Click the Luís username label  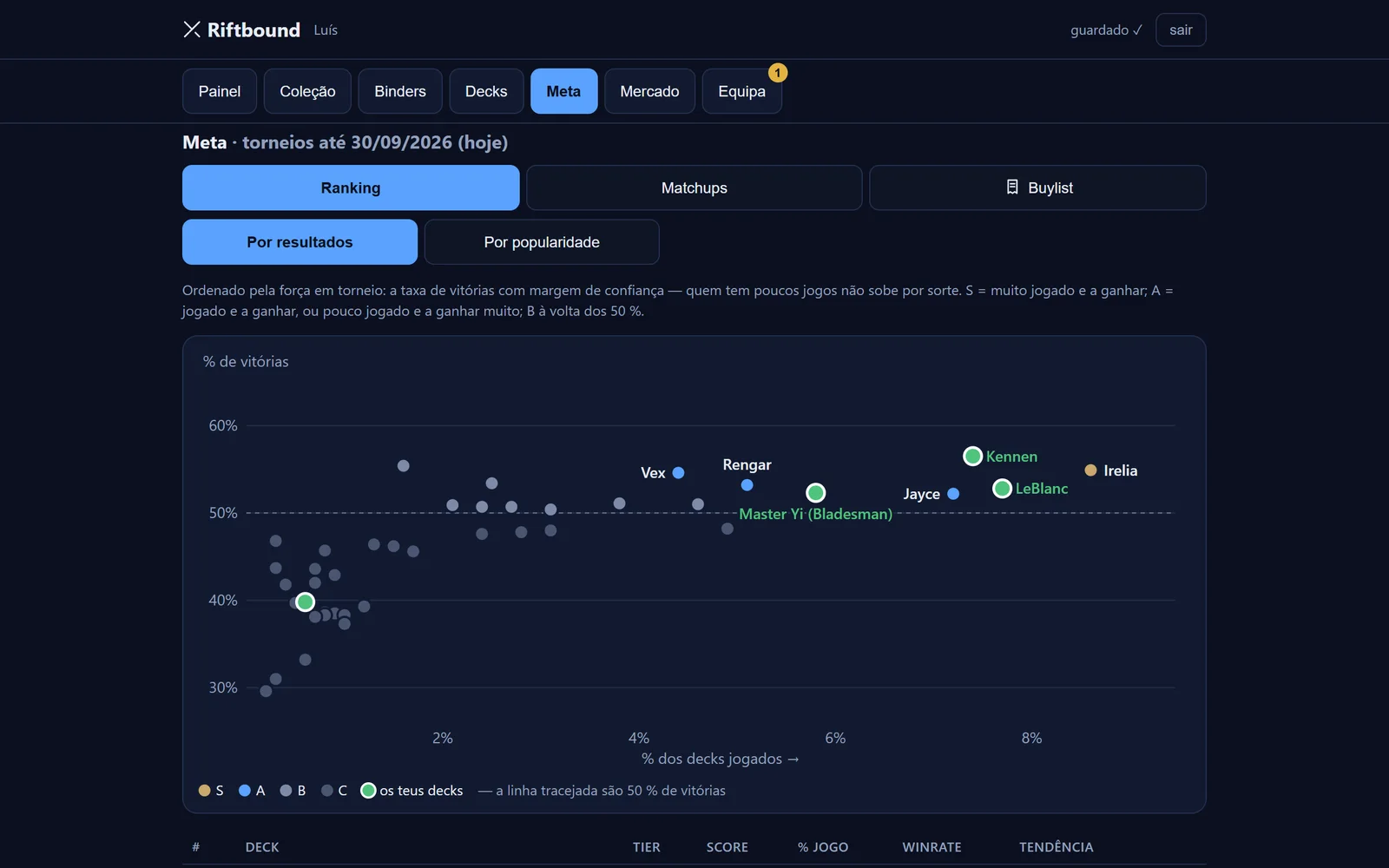pos(326,30)
